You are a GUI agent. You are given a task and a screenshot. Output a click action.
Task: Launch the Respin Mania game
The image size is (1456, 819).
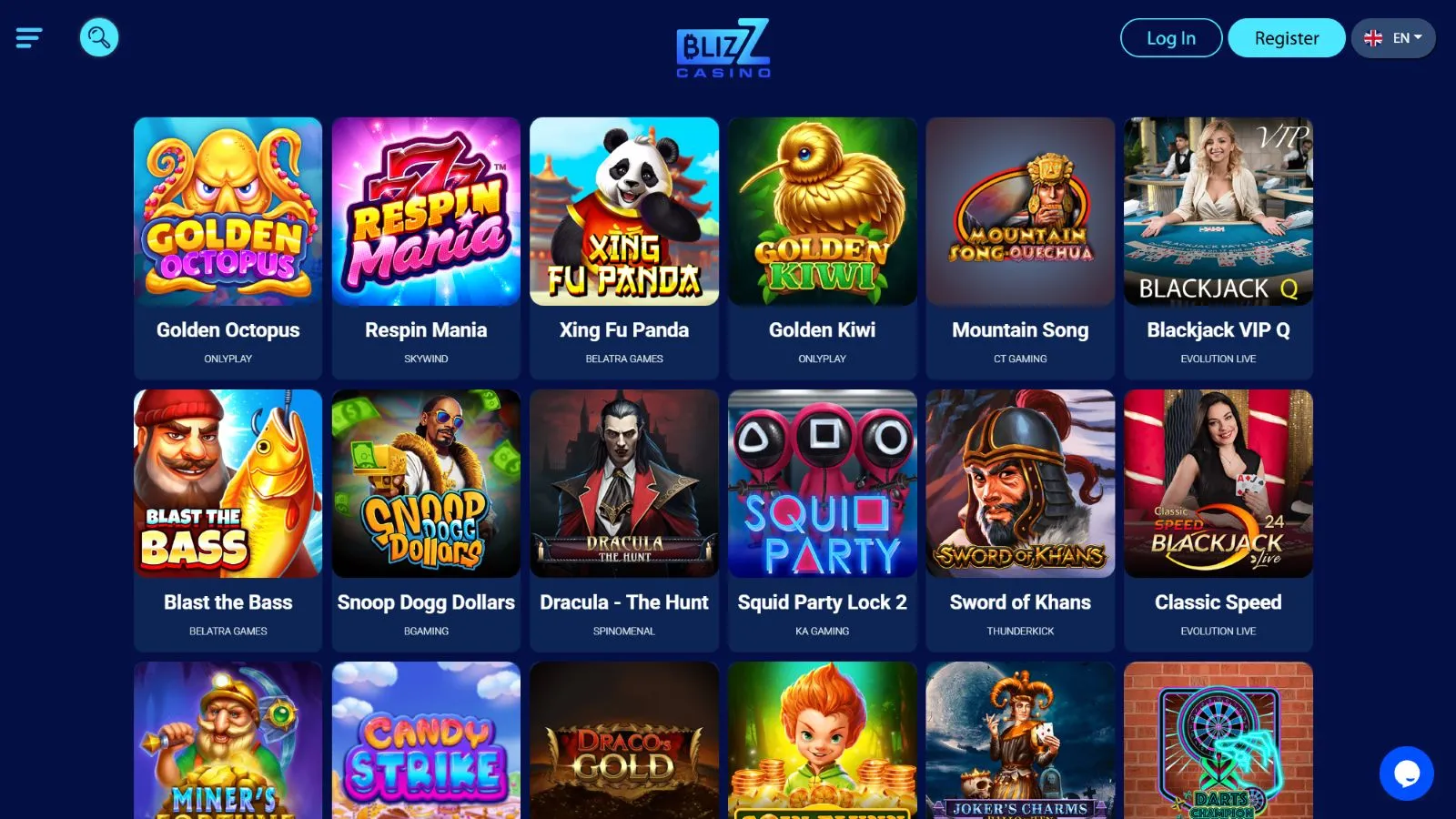coord(426,211)
